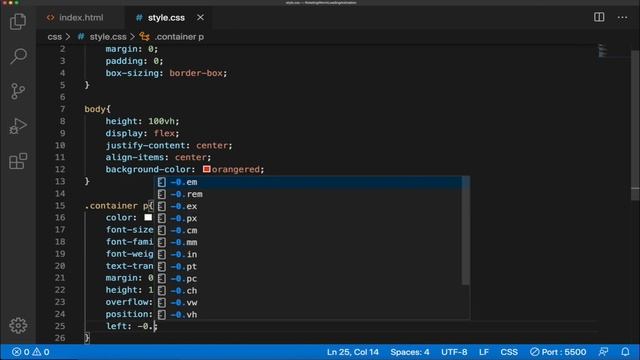Click line number 14 in gutter
This screenshot has height=360, width=640.
pos(60,193)
